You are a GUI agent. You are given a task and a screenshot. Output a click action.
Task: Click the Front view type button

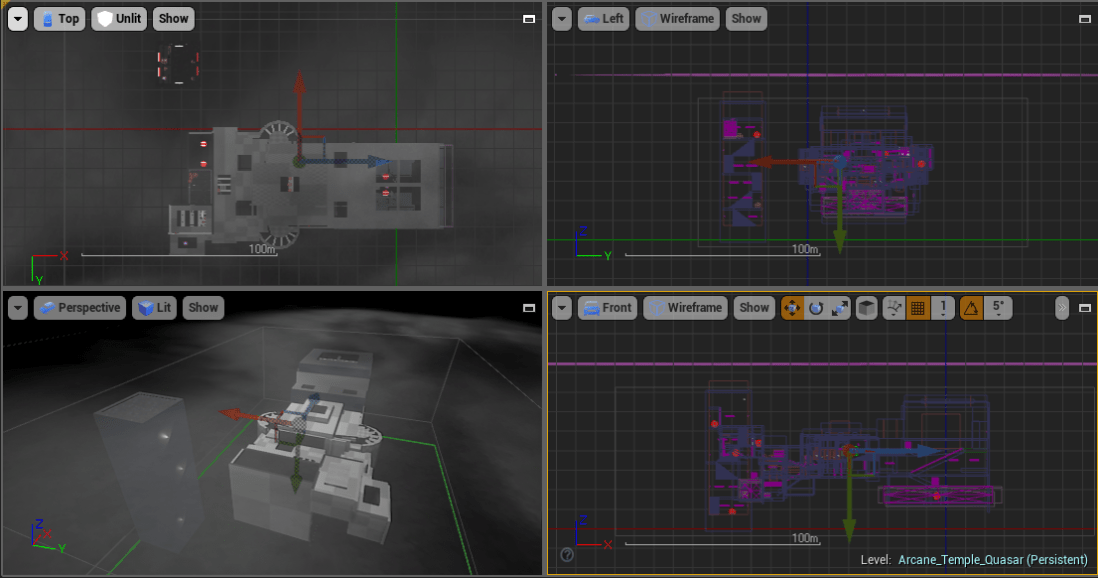(607, 308)
